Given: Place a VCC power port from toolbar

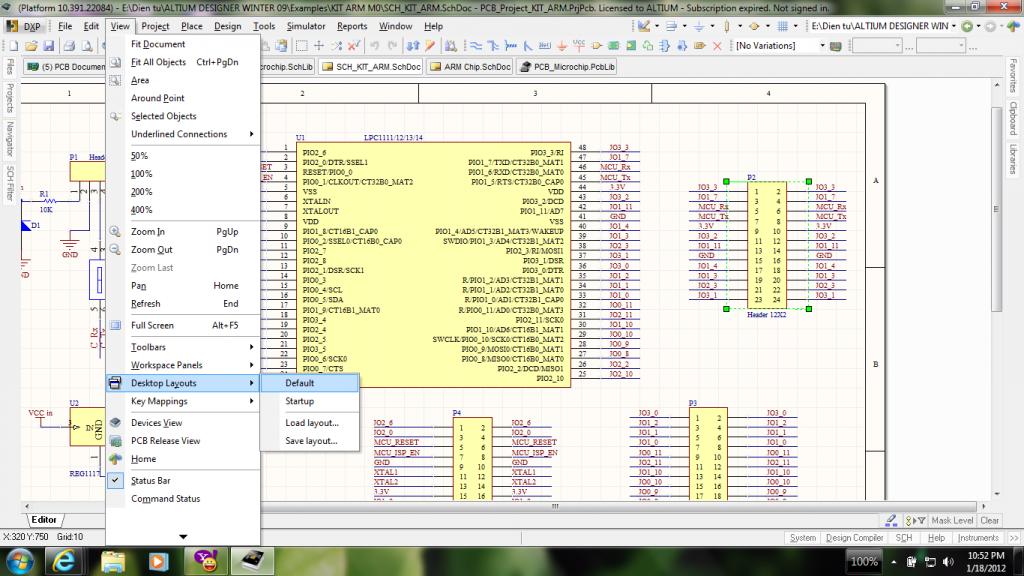Looking at the screenshot, I should [x=578, y=46].
